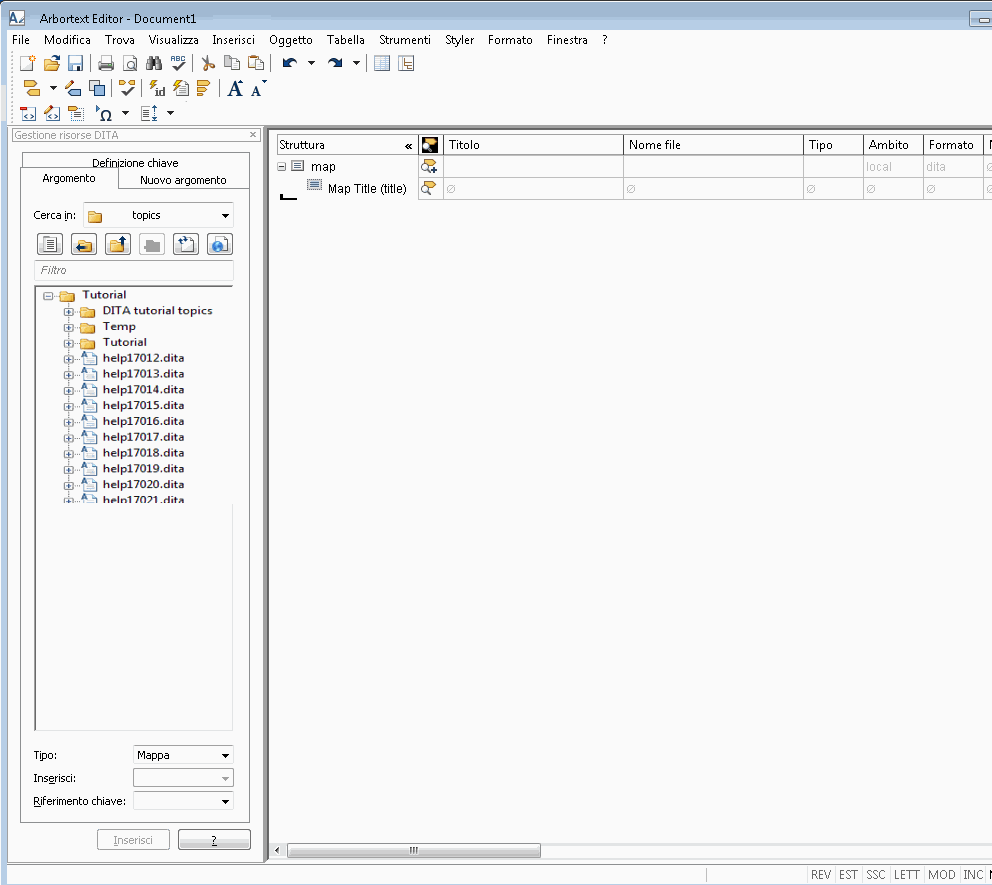Redo the action with the redo arrow
The image size is (992, 885).
335,63
